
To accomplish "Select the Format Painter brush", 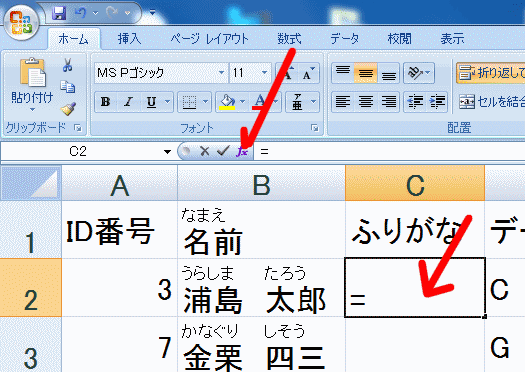I will pos(68,109).
